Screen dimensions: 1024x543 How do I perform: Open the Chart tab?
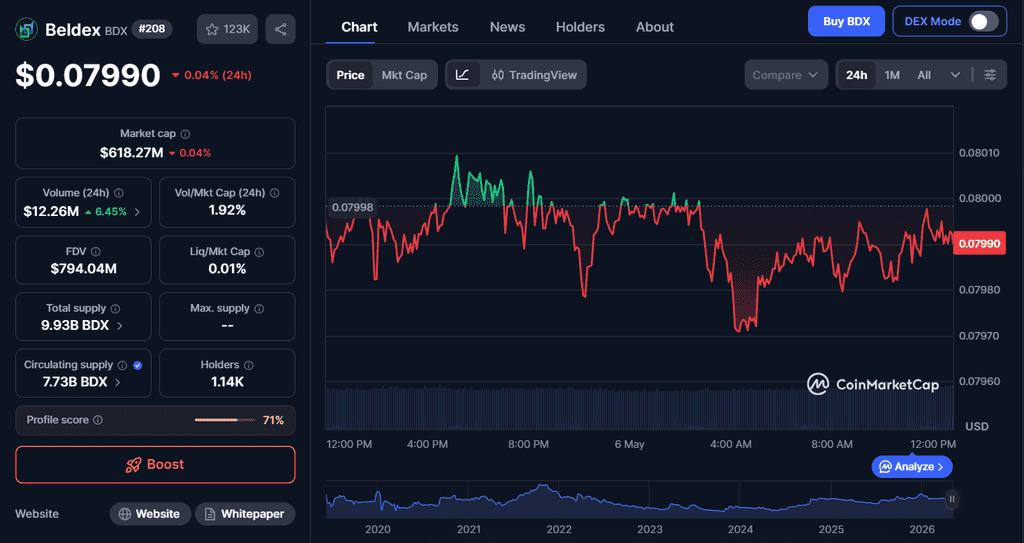(x=359, y=27)
